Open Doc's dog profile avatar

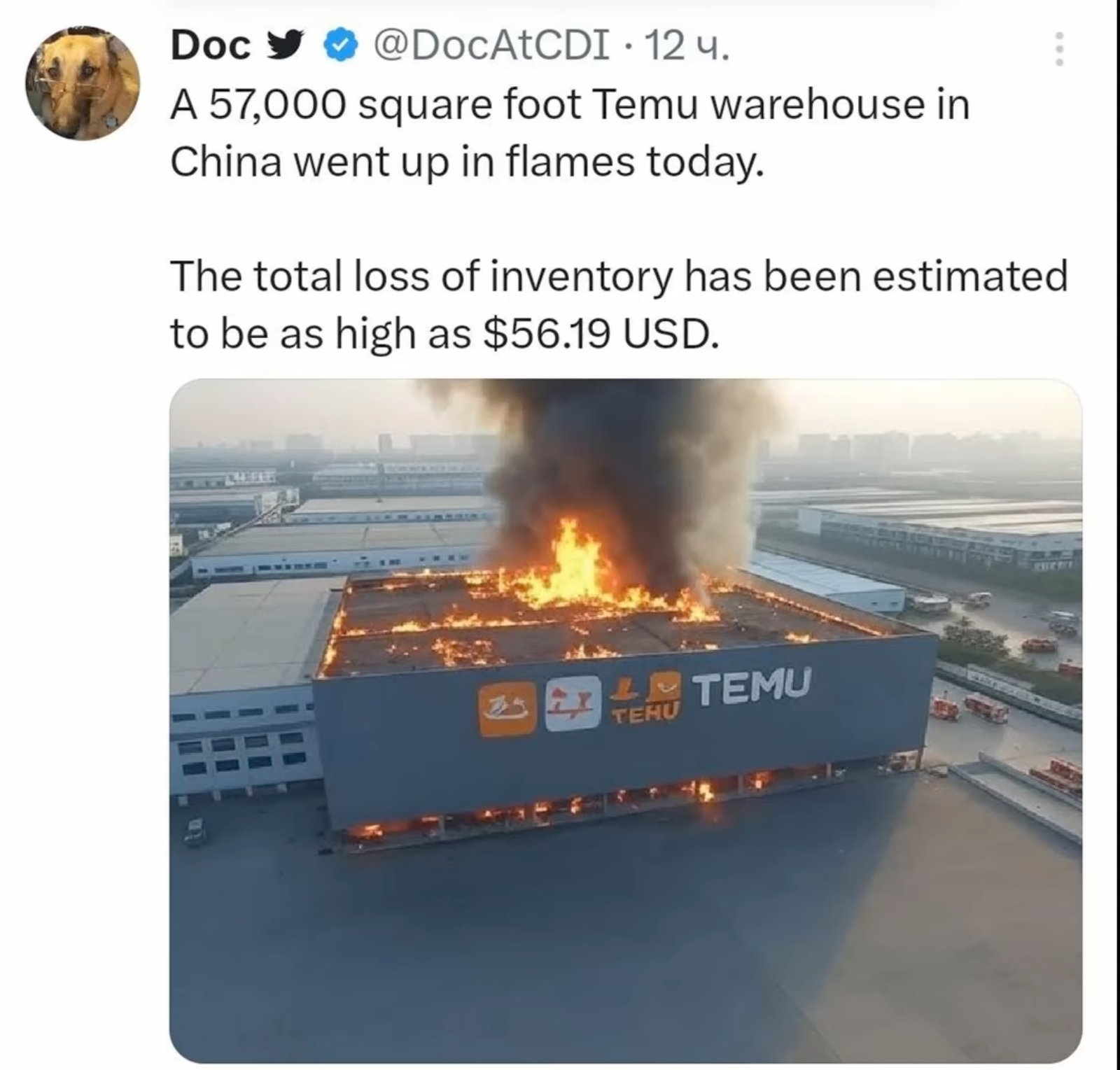83,83
